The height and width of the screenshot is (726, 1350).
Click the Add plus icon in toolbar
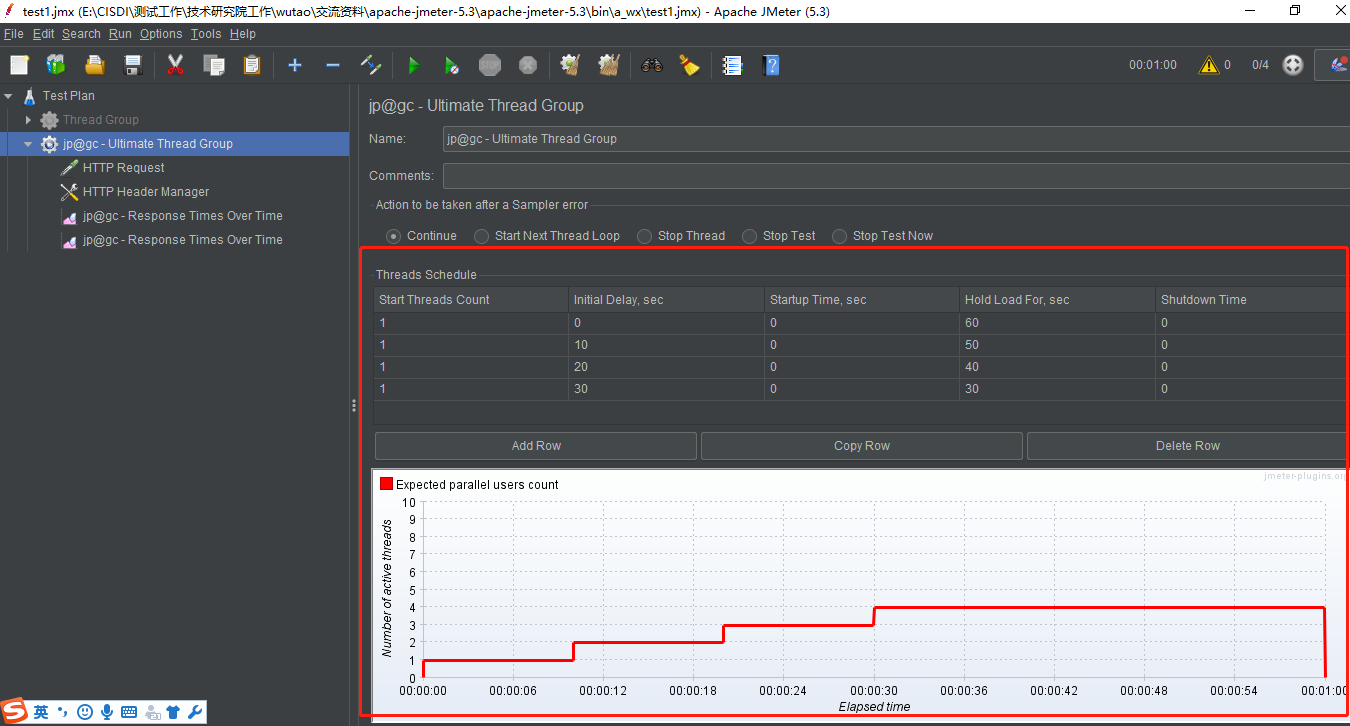pos(294,65)
